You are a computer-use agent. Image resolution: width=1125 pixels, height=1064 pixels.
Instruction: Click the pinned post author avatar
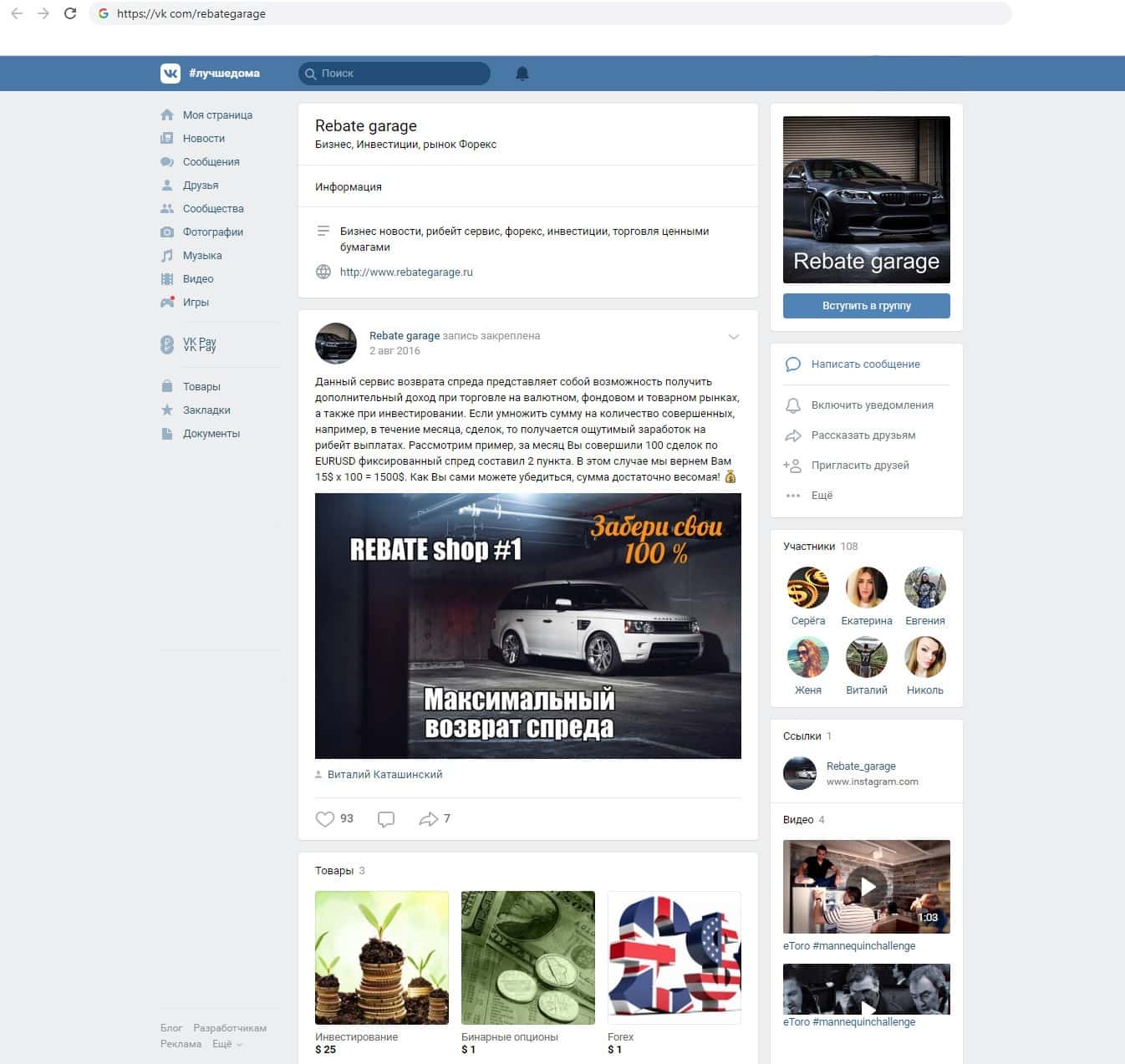pyautogui.click(x=336, y=344)
